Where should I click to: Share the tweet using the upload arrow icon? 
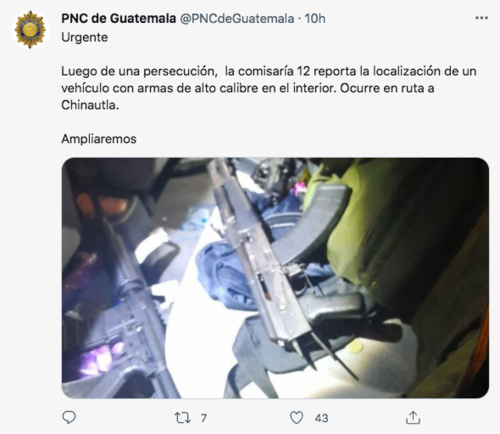point(413,417)
